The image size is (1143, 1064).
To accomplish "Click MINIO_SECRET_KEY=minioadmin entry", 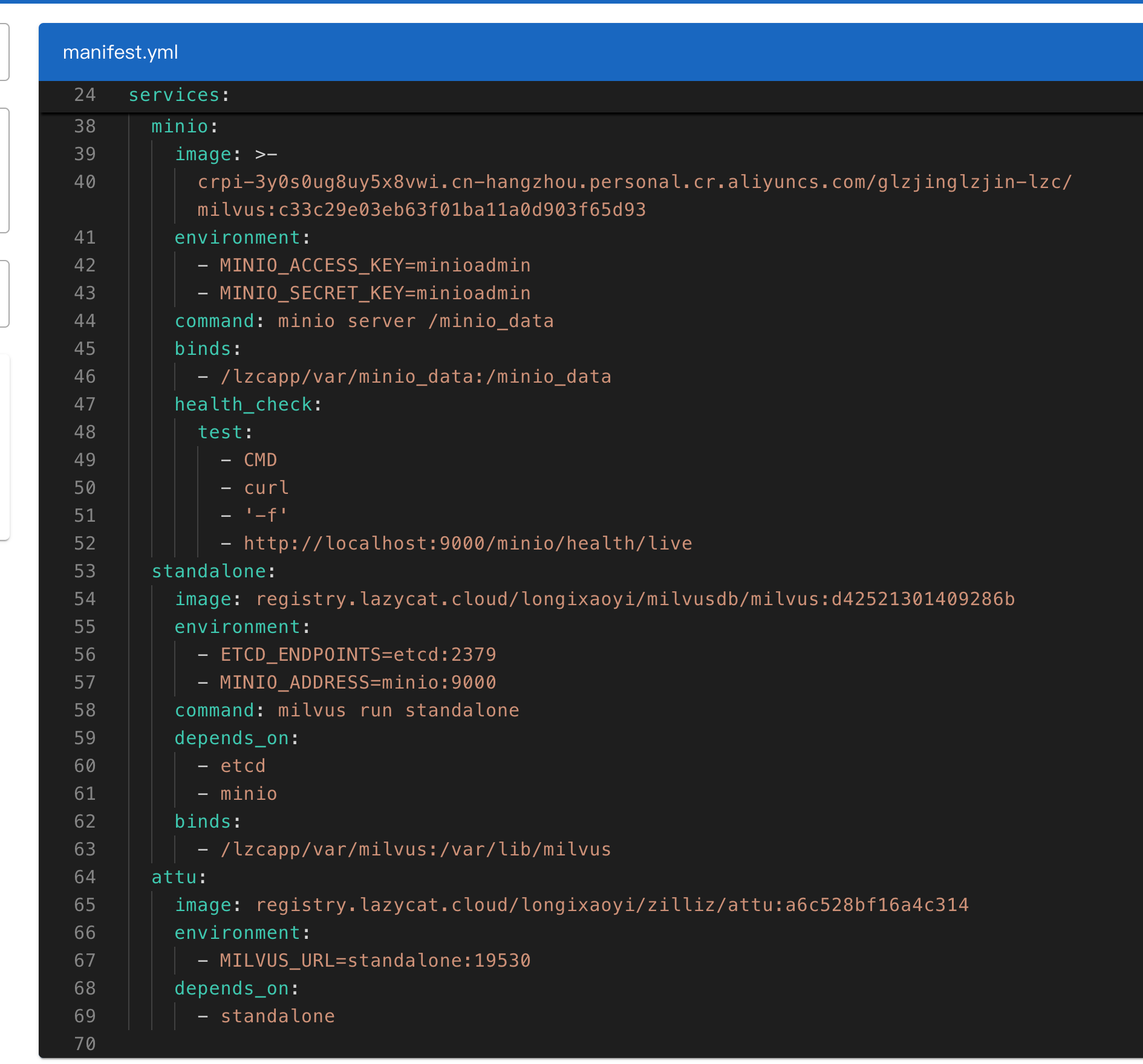I will click(375, 293).
